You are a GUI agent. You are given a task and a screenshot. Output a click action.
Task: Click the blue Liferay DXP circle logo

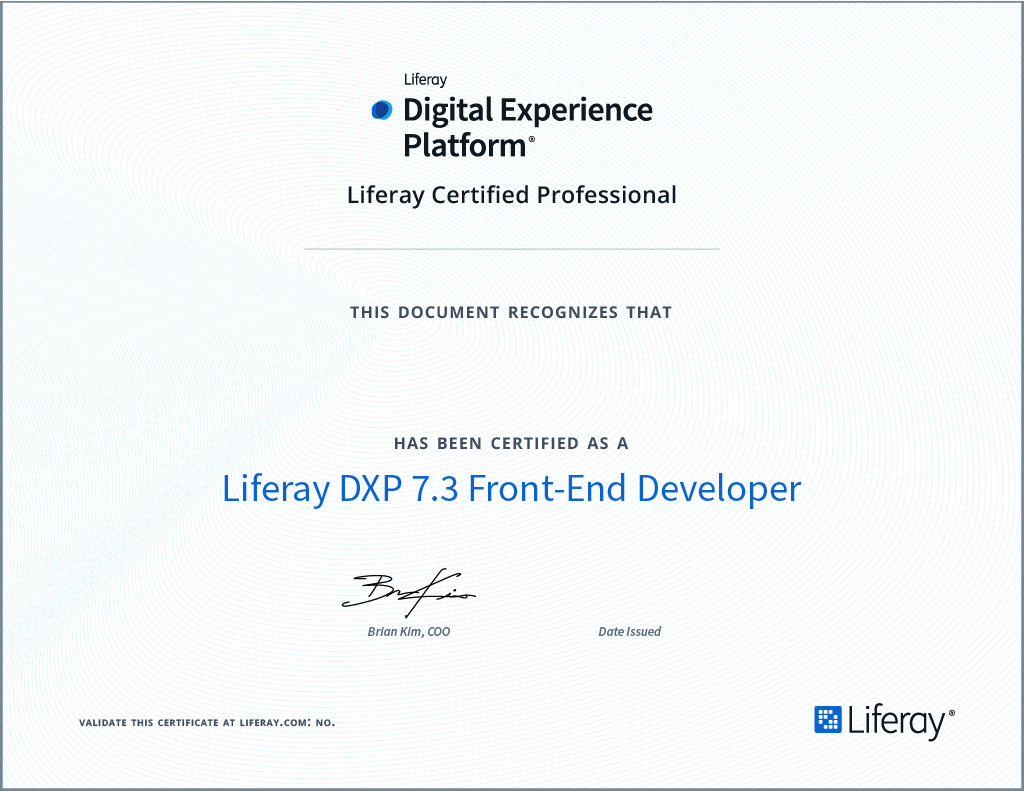[382, 110]
